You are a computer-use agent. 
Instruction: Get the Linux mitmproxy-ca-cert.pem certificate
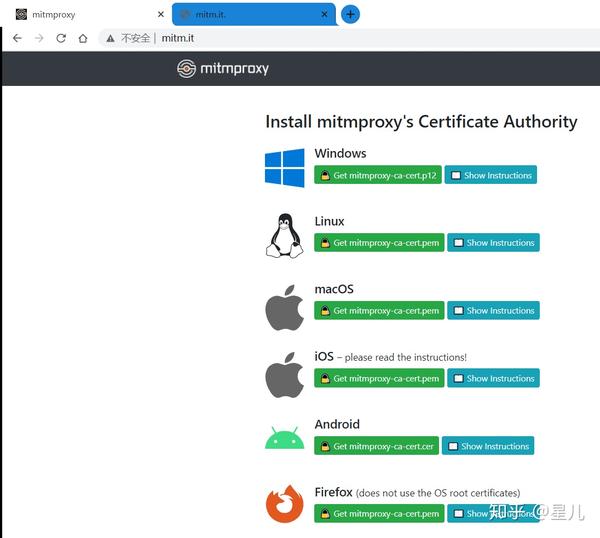(378, 243)
